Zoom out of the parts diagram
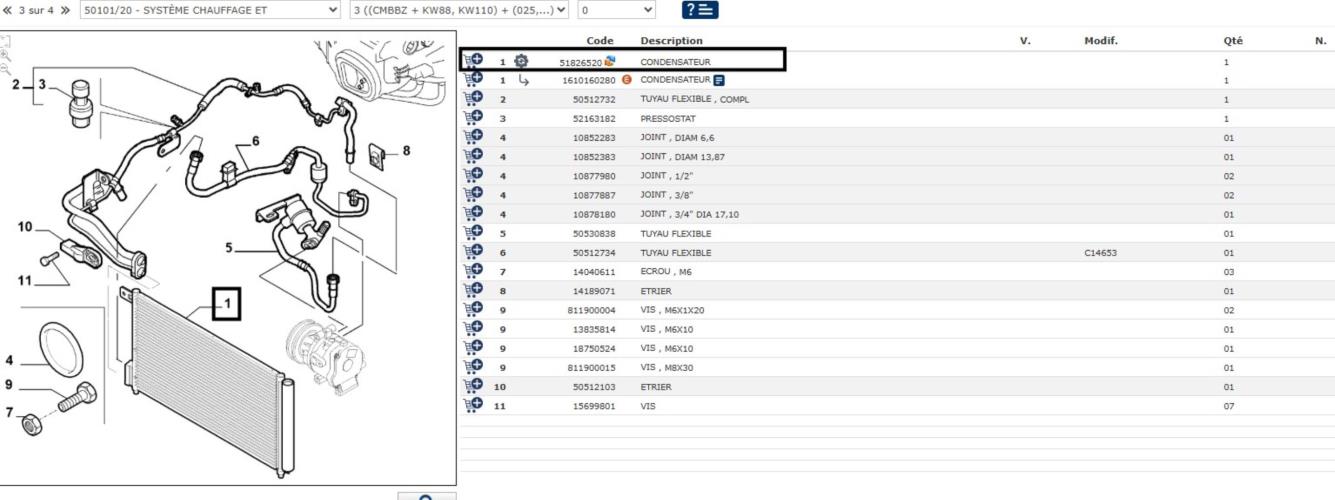 point(6,70)
